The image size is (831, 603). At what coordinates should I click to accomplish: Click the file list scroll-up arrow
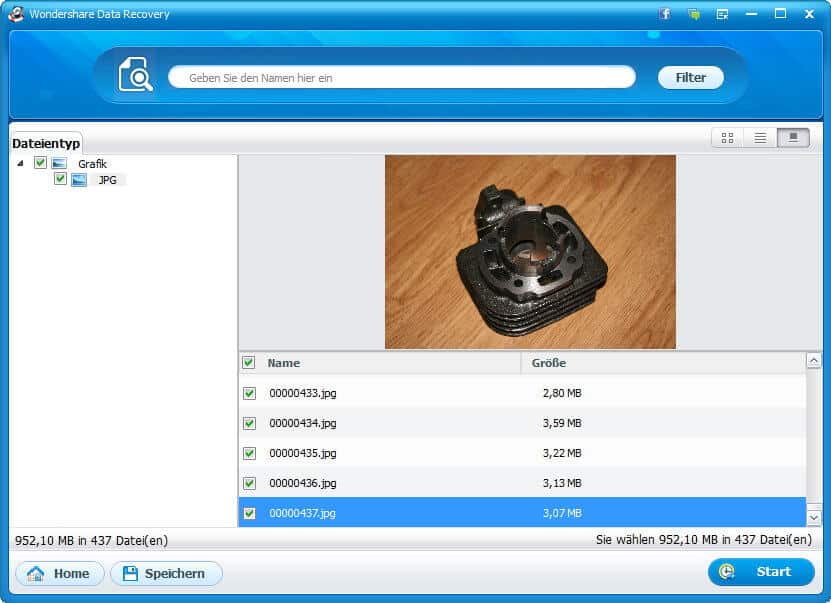click(814, 361)
